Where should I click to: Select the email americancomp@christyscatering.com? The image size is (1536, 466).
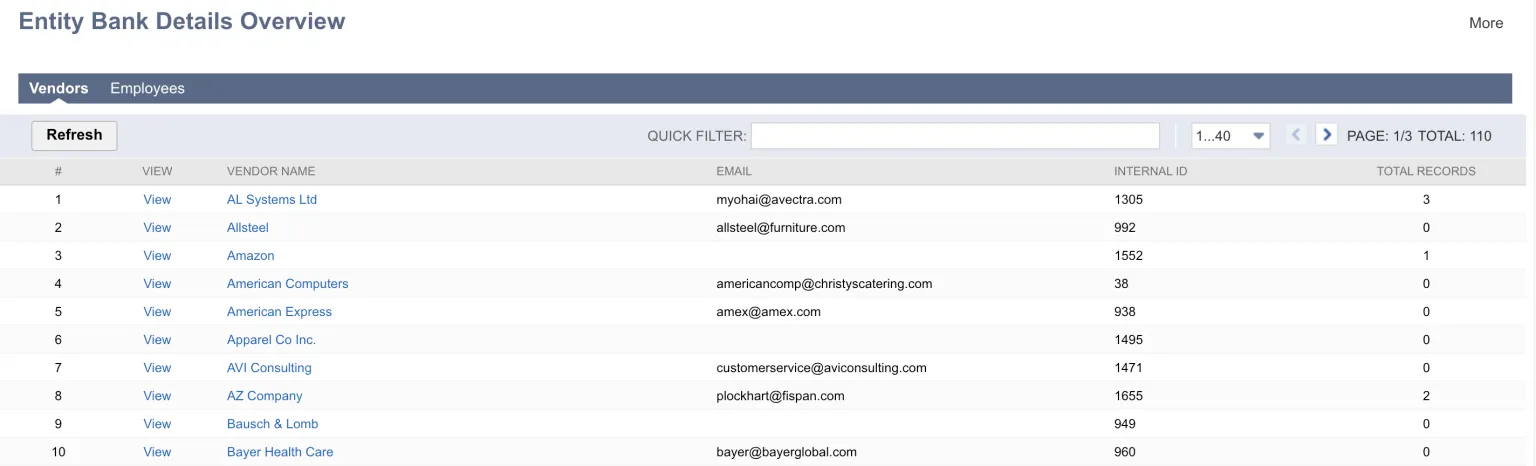coord(824,284)
